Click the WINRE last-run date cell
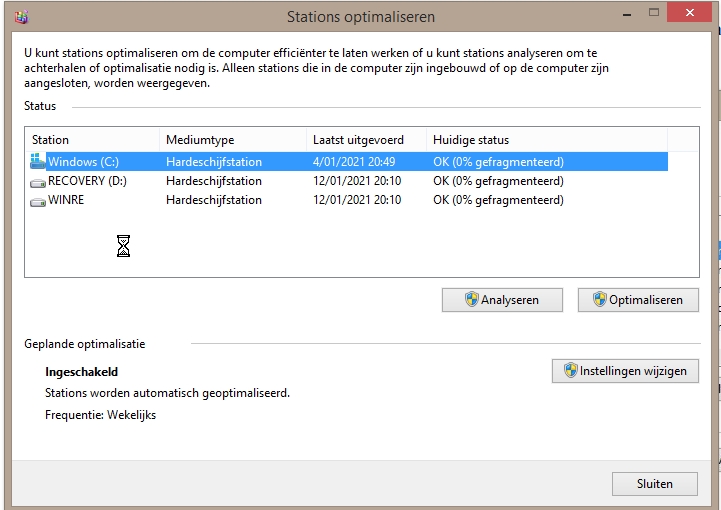Image resolution: width=721 pixels, height=510 pixels. (x=356, y=201)
